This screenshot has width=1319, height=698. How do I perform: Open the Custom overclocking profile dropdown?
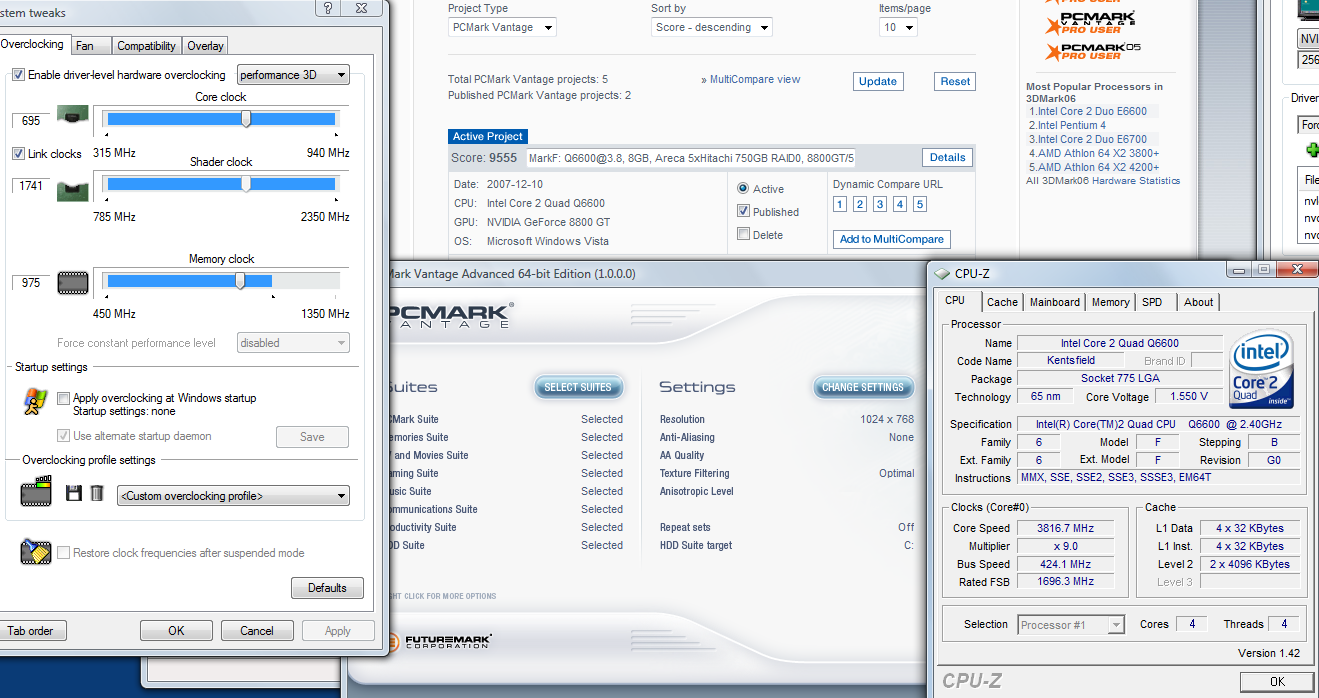(233, 495)
